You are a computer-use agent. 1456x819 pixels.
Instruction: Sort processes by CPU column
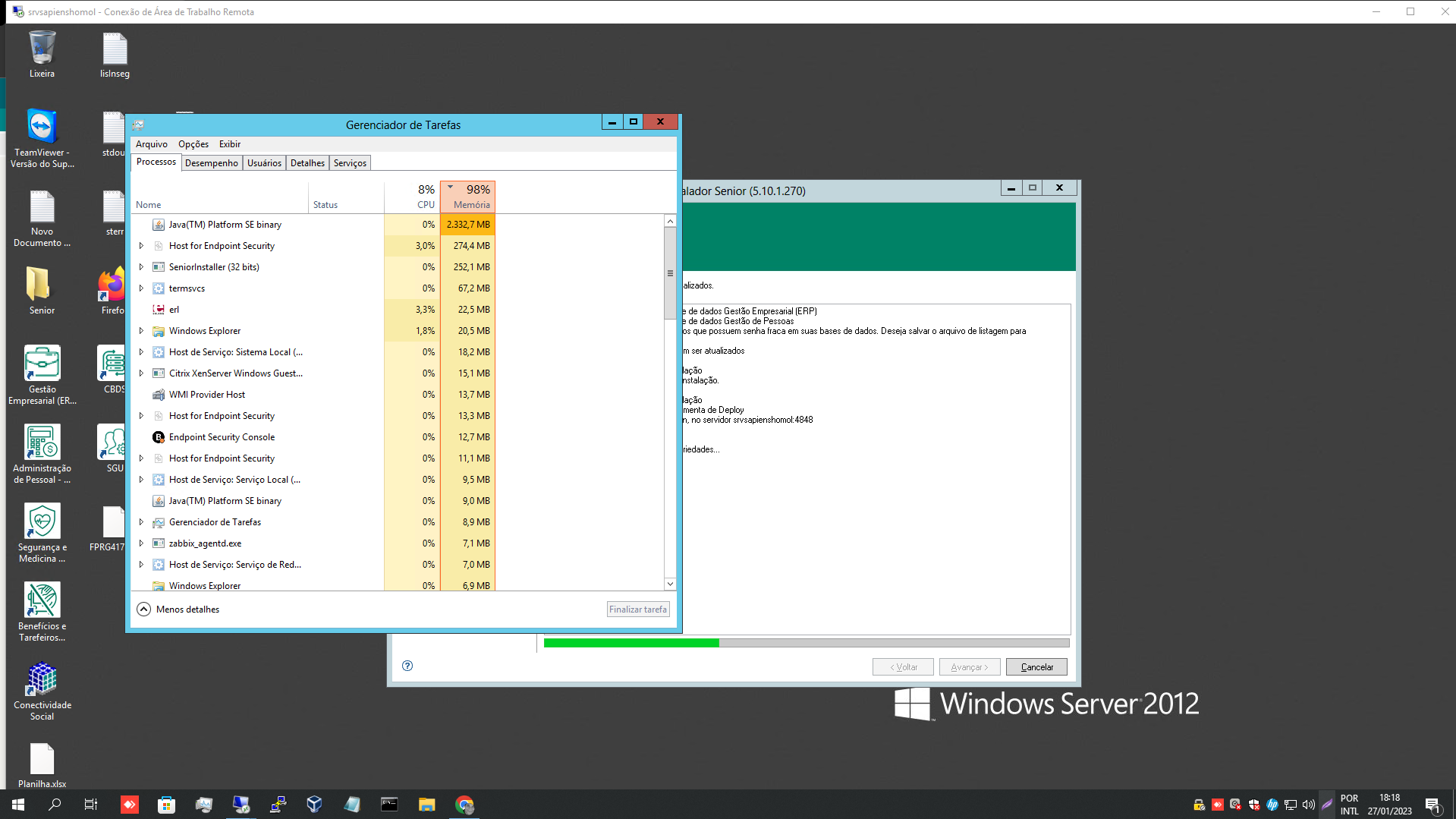coord(412,197)
